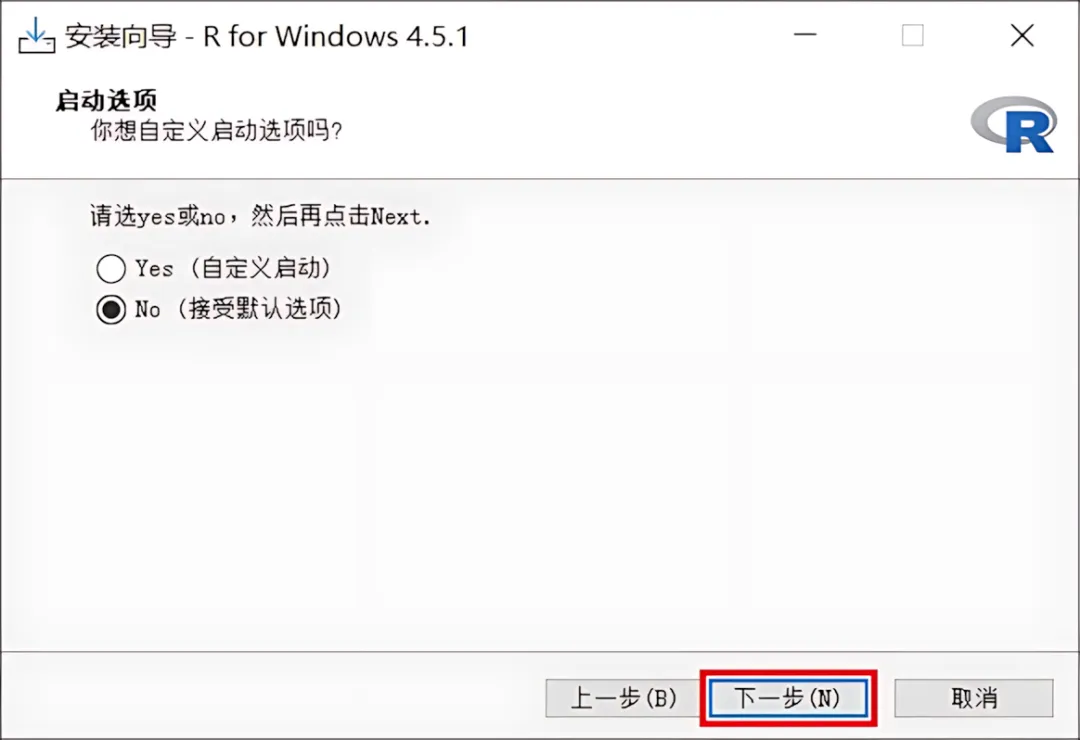Screen dimensions: 1080x740
Task: Select the No radio button circle
Action: [111, 309]
